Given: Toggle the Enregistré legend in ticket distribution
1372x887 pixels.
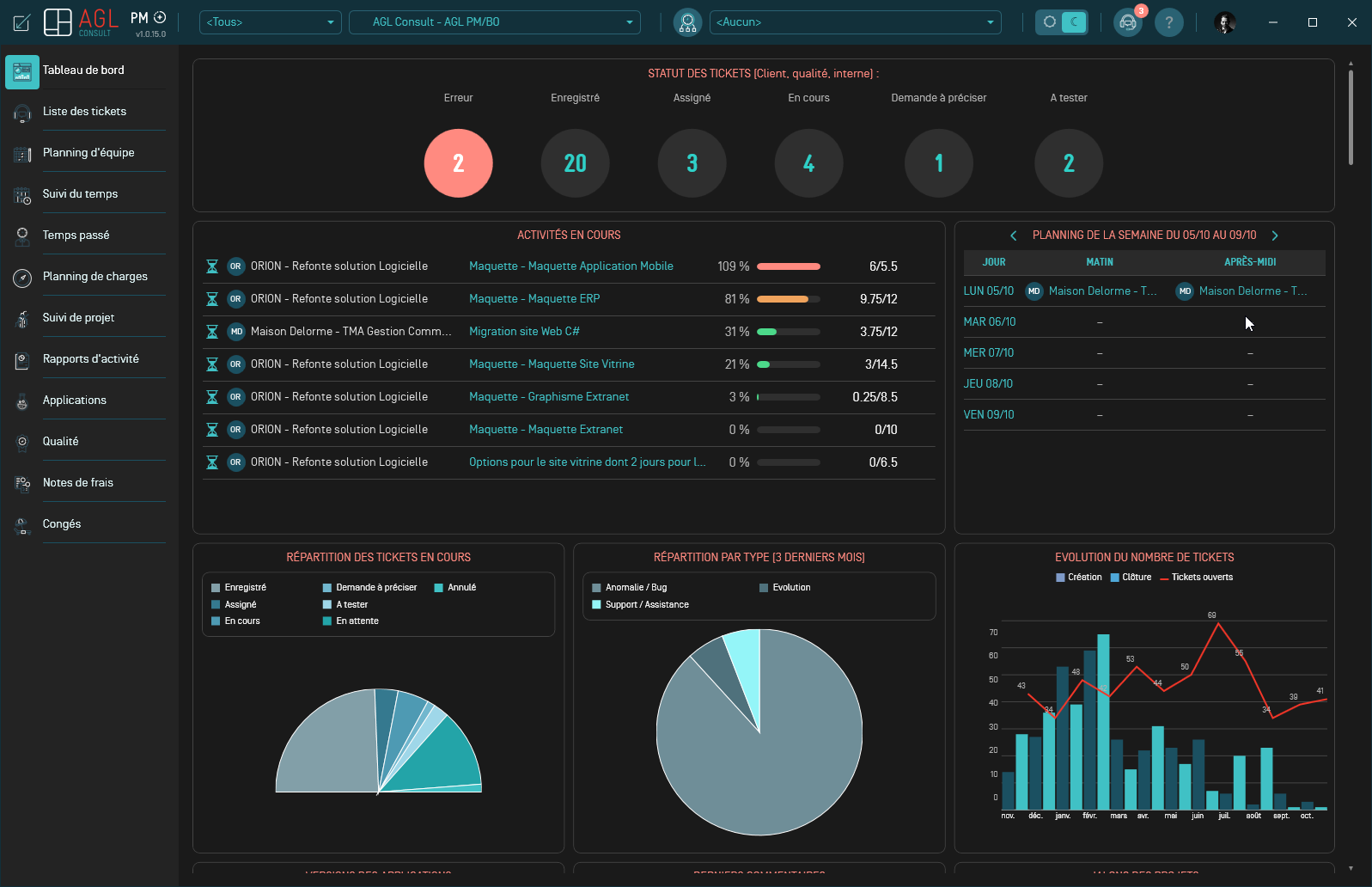Looking at the screenshot, I should [238, 588].
